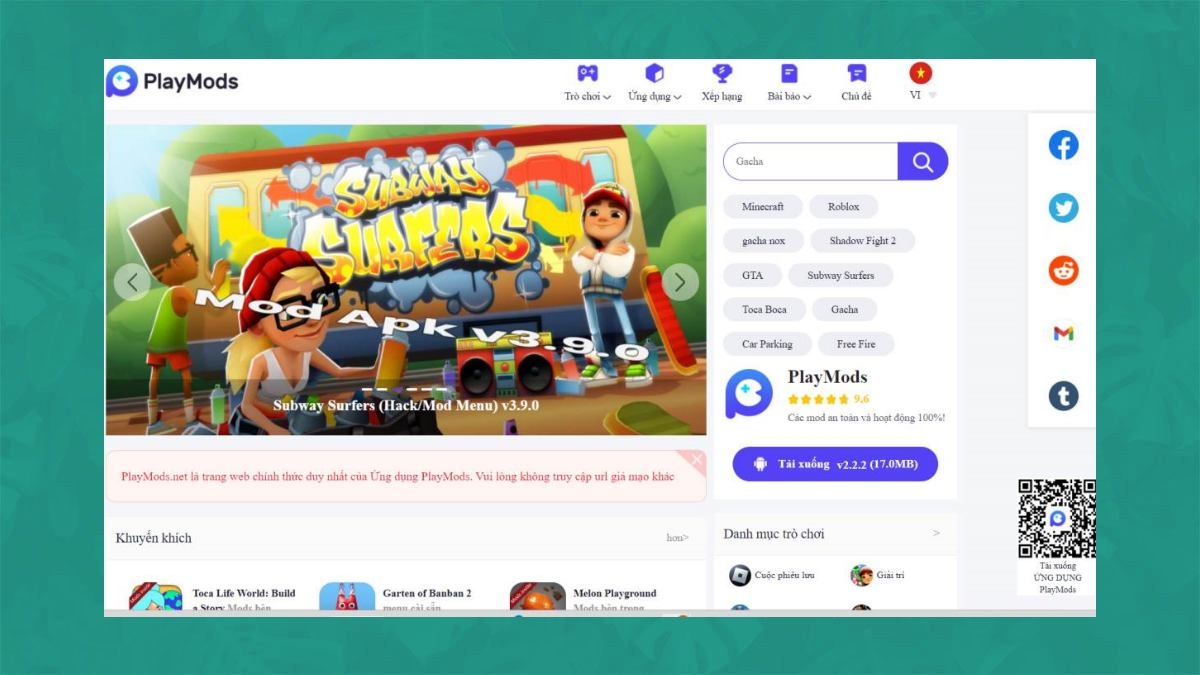The height and width of the screenshot is (675, 1200).
Task: Open the VI language selector dropdown
Action: tap(920, 95)
